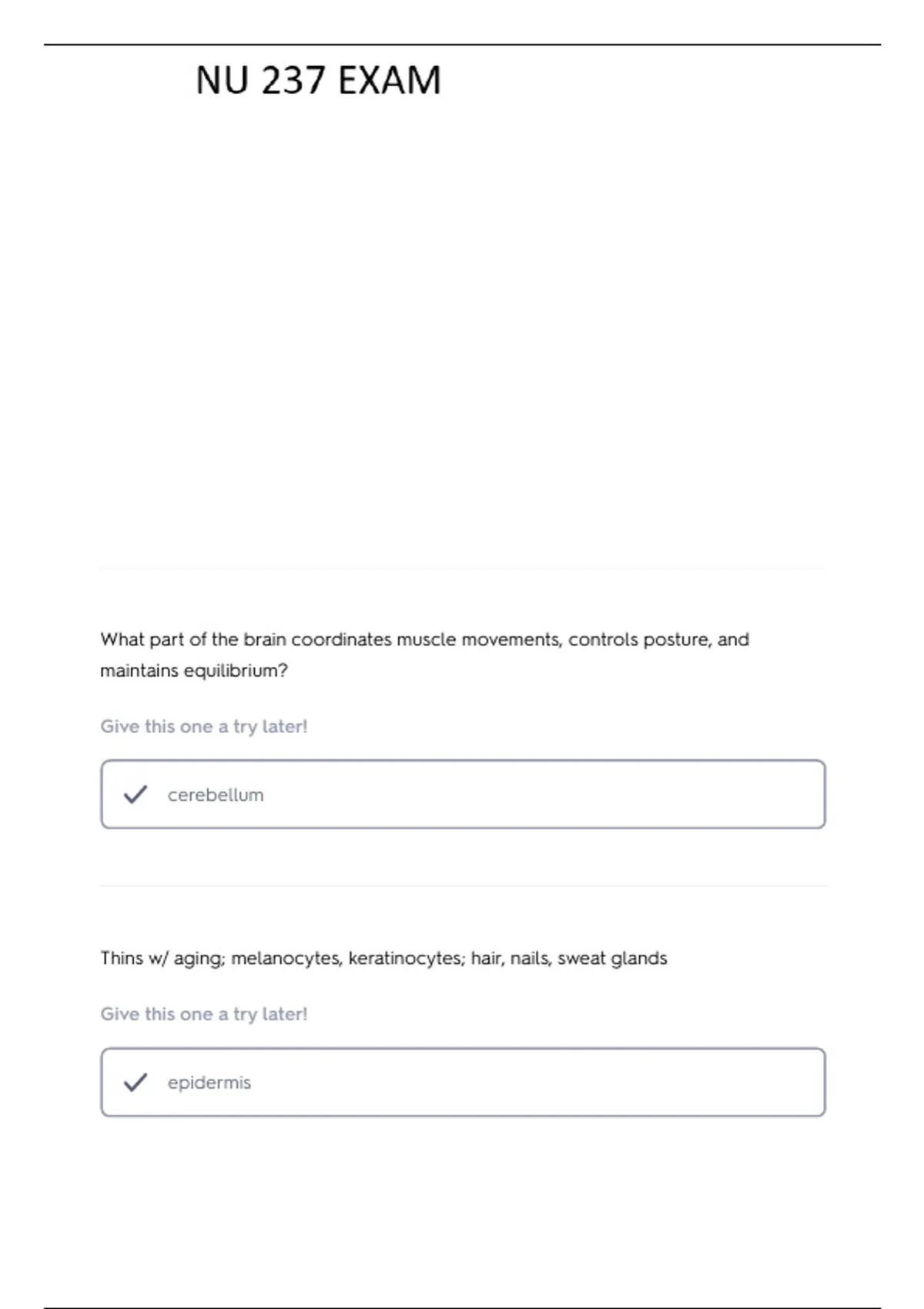
Task: Click the word epidermis in the answer
Action: pyautogui.click(x=209, y=1083)
